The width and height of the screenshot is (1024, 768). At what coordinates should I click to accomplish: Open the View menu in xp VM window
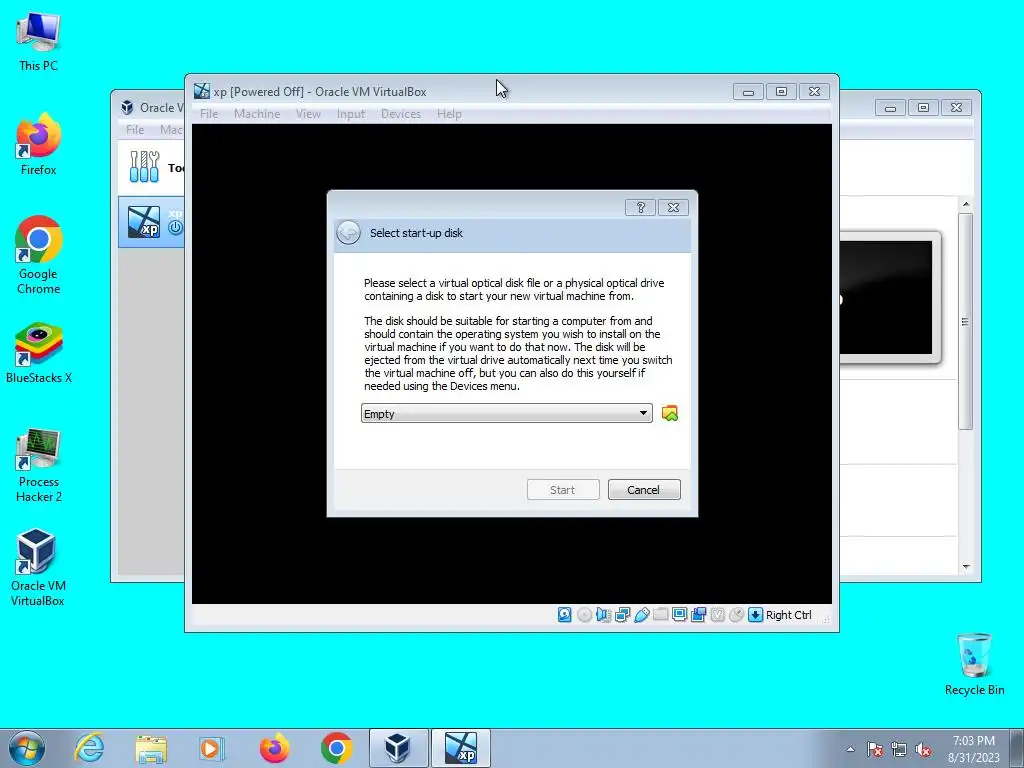pyautogui.click(x=308, y=114)
